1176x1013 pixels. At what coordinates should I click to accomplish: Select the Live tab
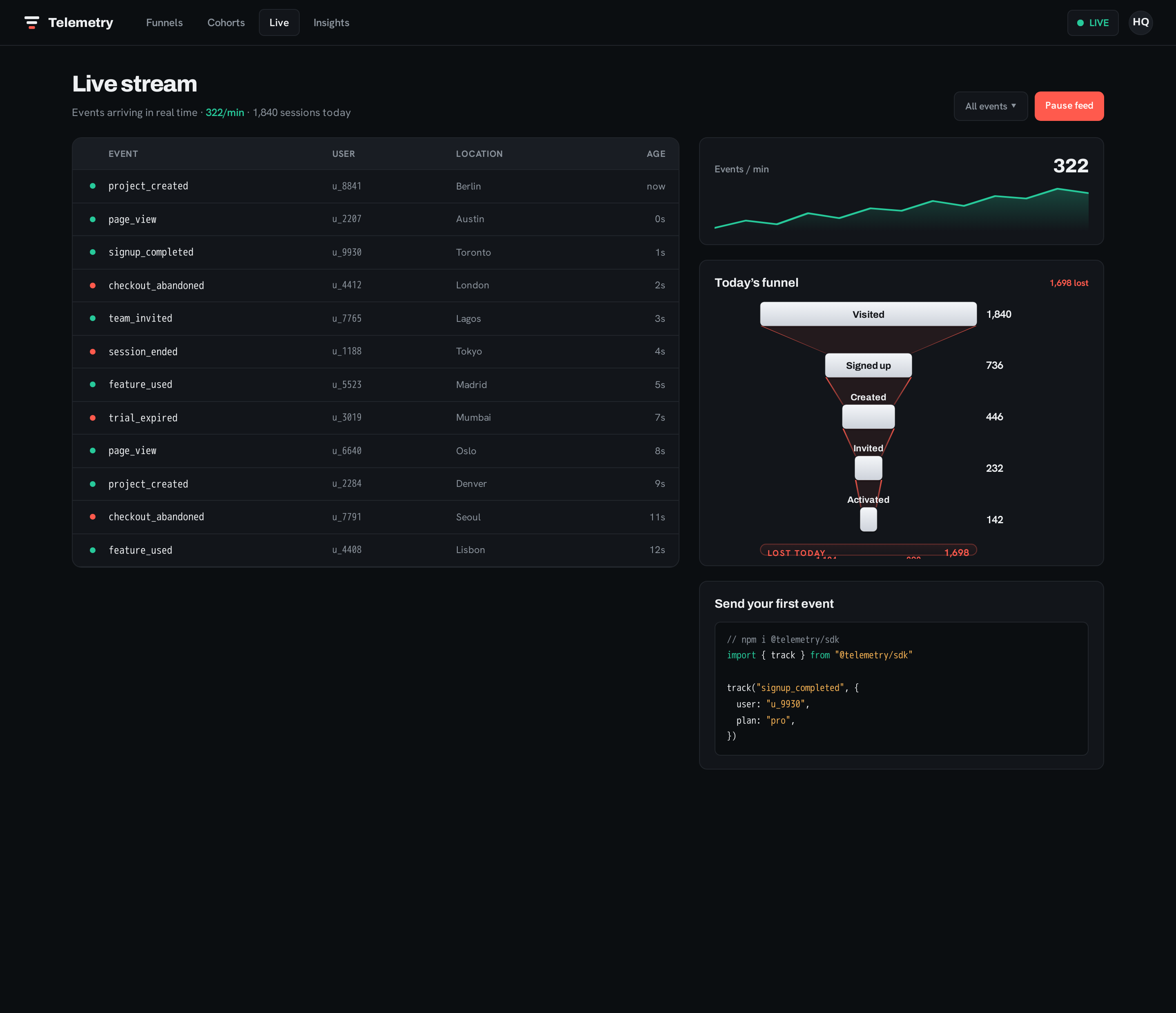coord(278,23)
